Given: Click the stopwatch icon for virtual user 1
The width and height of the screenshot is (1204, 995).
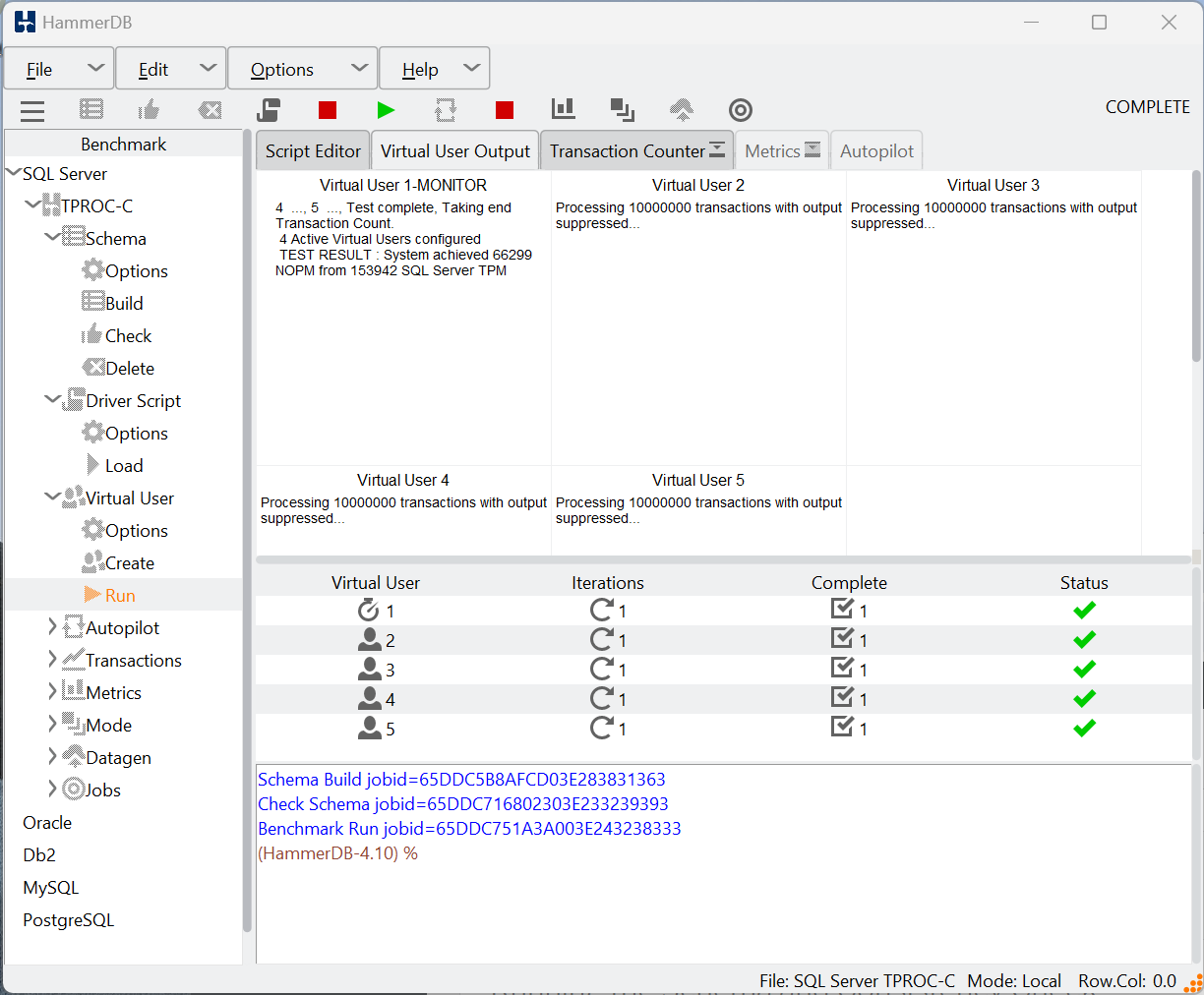Looking at the screenshot, I should point(369,610).
